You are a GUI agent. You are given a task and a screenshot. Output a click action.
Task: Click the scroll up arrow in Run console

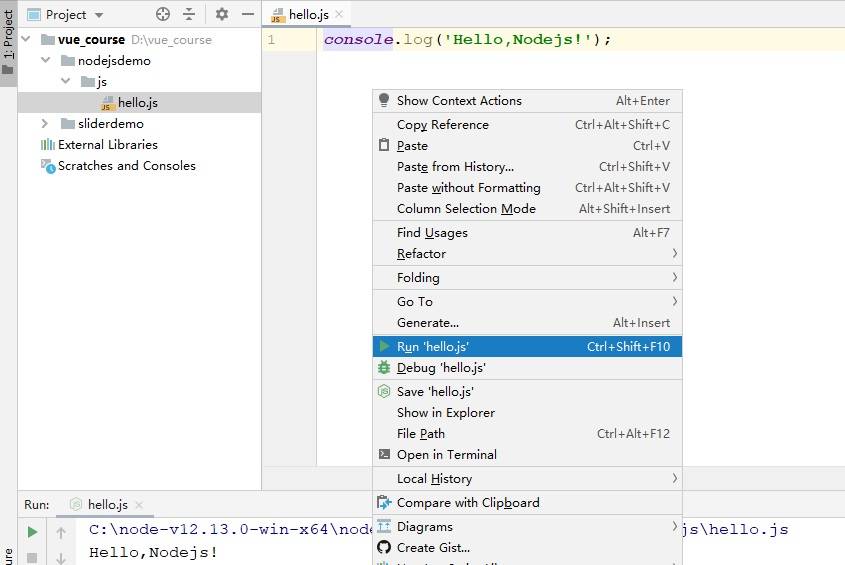(x=61, y=532)
